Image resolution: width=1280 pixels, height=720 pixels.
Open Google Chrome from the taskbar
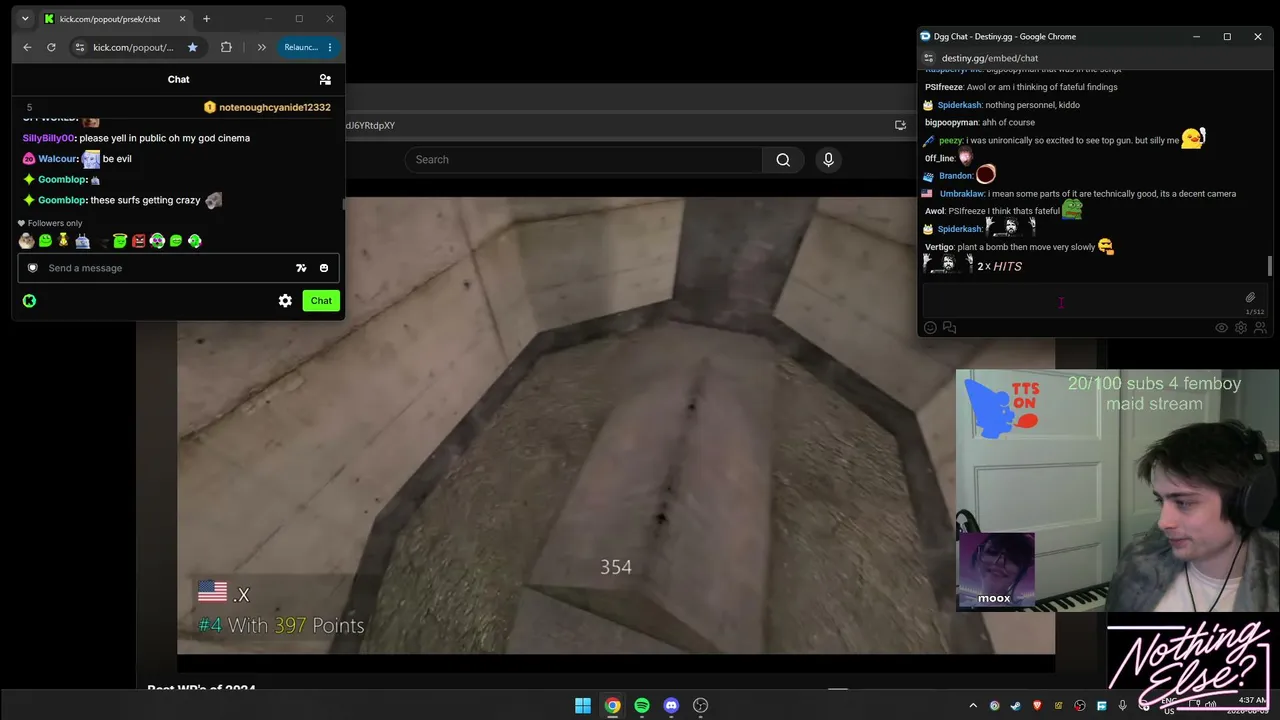click(612, 705)
